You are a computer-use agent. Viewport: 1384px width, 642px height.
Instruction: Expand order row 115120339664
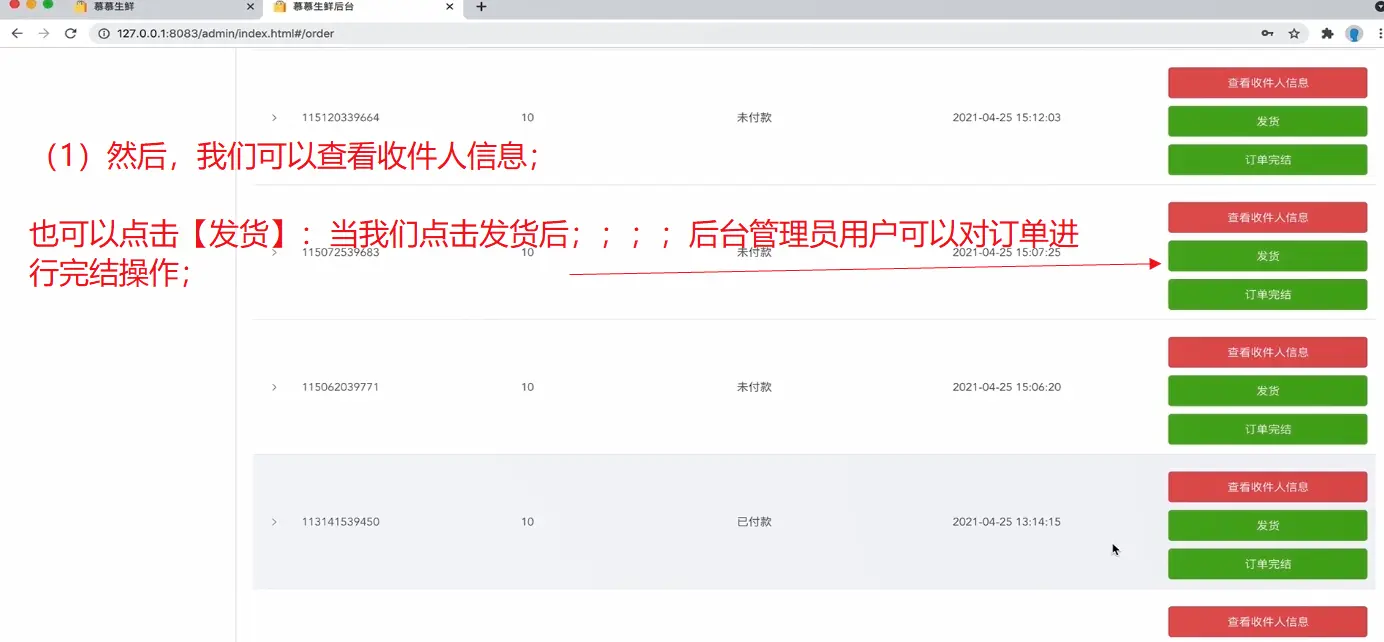click(x=274, y=118)
